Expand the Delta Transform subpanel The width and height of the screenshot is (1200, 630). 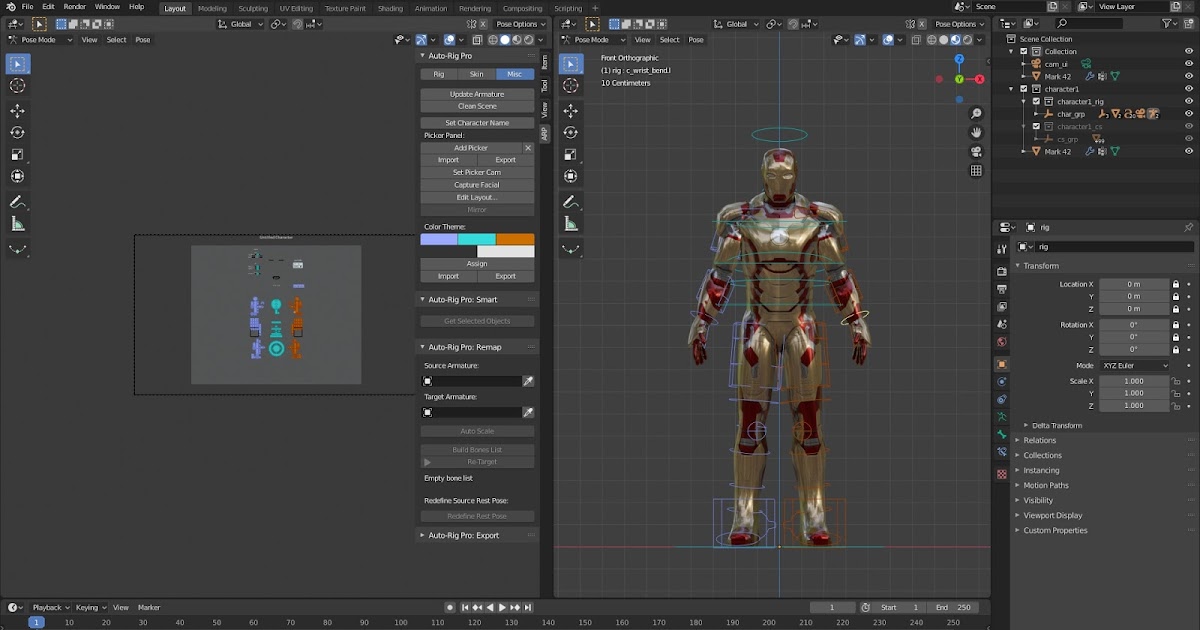click(x=1056, y=425)
